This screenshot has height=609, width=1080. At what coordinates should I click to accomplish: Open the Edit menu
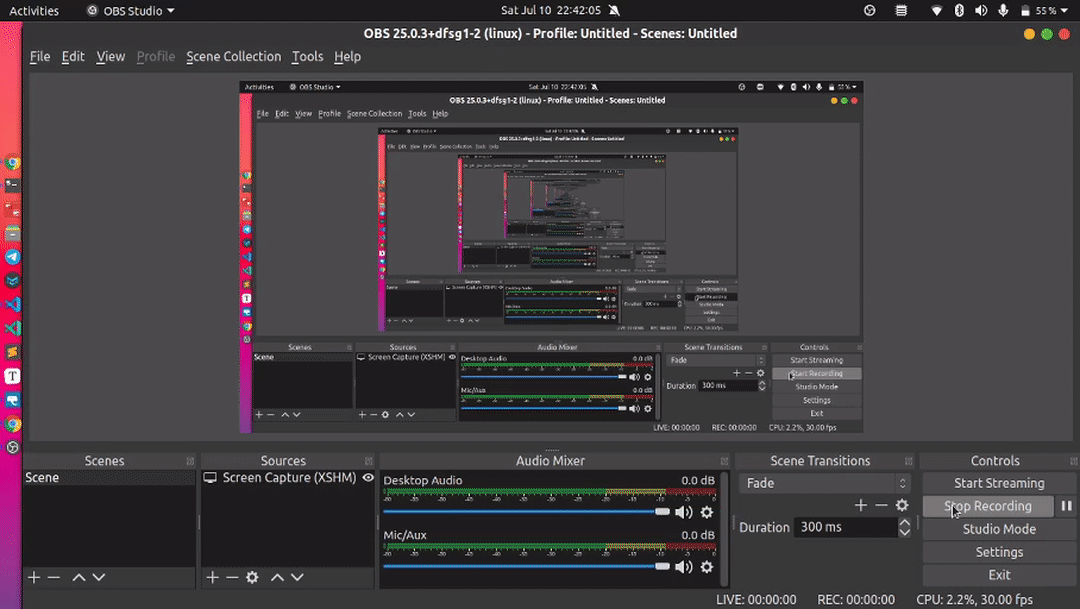pyautogui.click(x=73, y=56)
